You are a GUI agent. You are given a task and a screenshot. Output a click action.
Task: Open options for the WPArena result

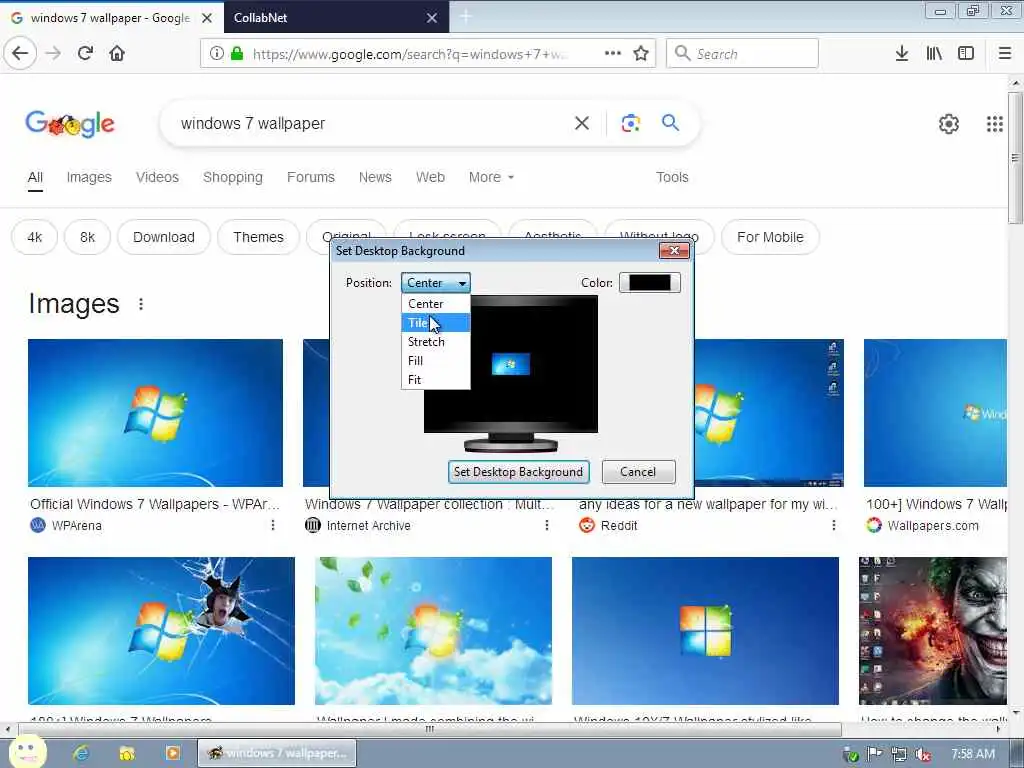tap(273, 525)
